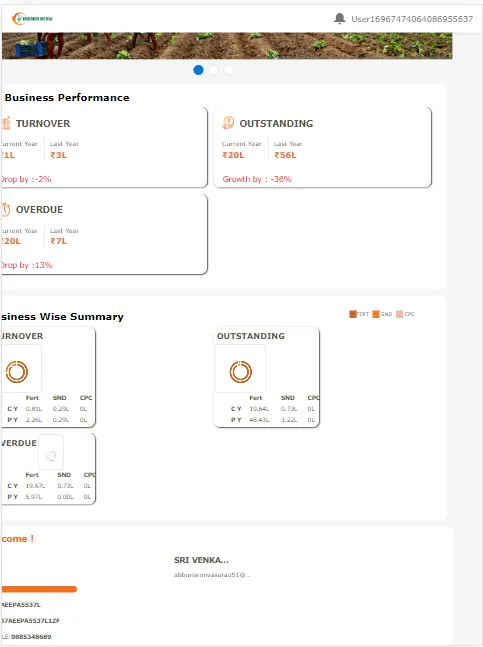Toggle the SND legend color swatch

tap(376, 314)
